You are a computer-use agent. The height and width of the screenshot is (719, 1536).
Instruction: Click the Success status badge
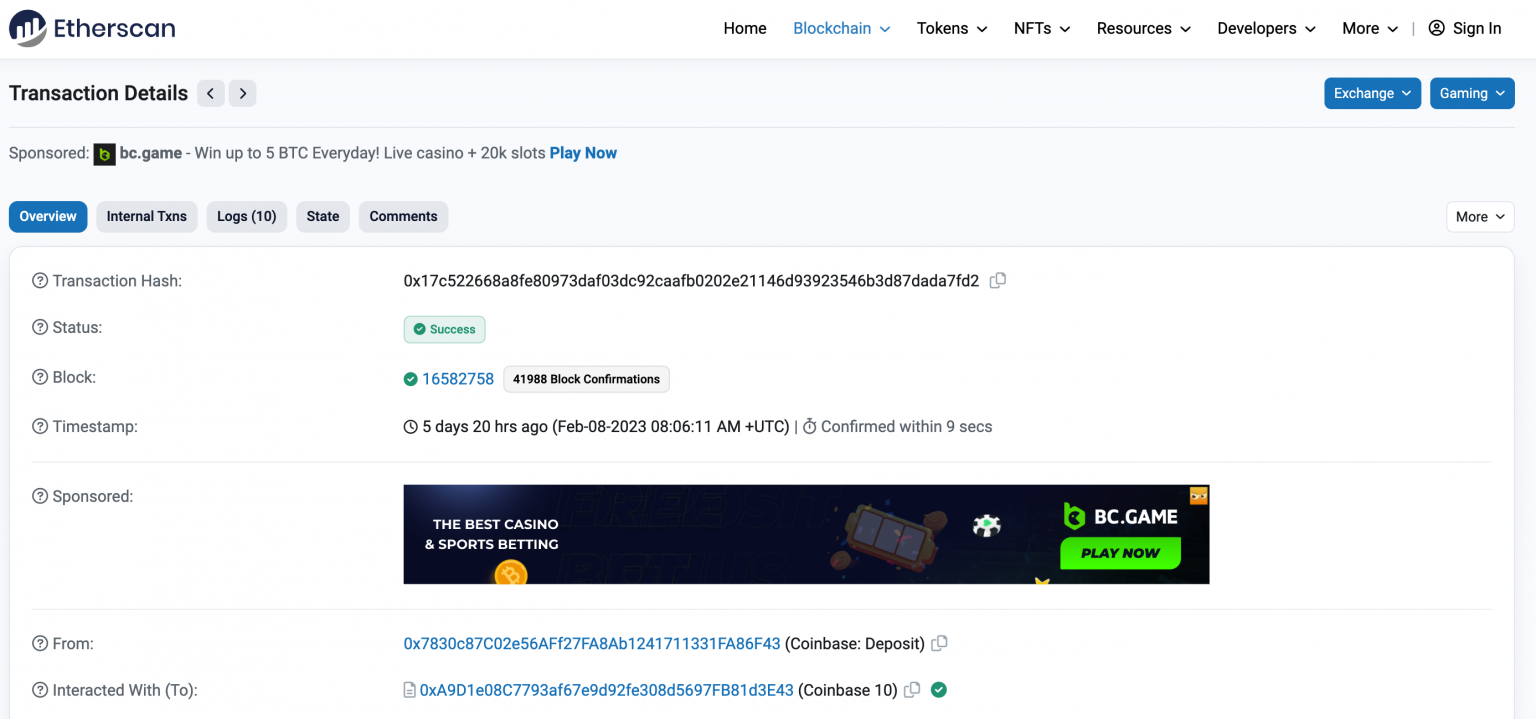tap(445, 329)
